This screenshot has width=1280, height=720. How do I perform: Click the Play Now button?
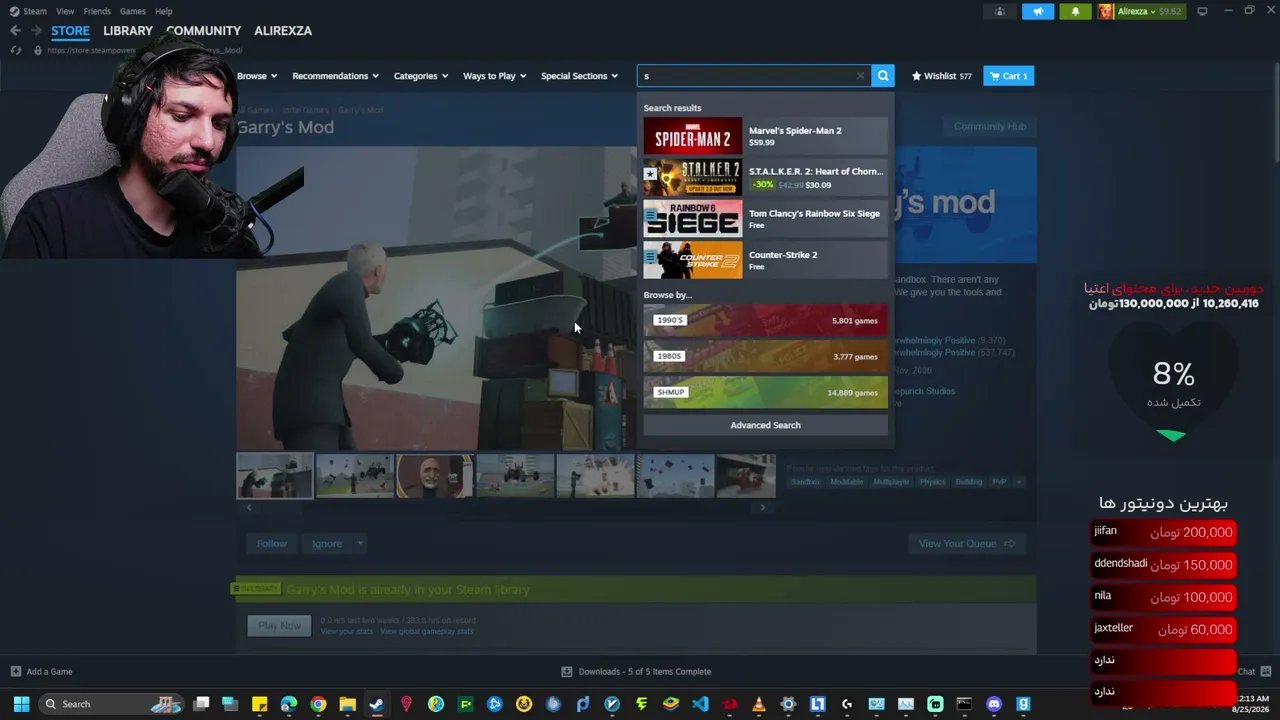click(x=279, y=626)
